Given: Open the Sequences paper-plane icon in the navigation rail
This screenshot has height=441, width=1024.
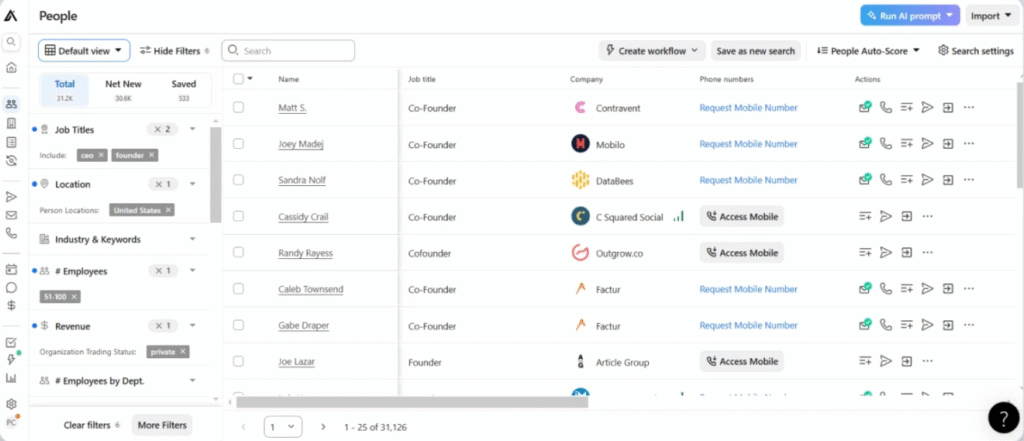Looking at the screenshot, I should tap(11, 197).
